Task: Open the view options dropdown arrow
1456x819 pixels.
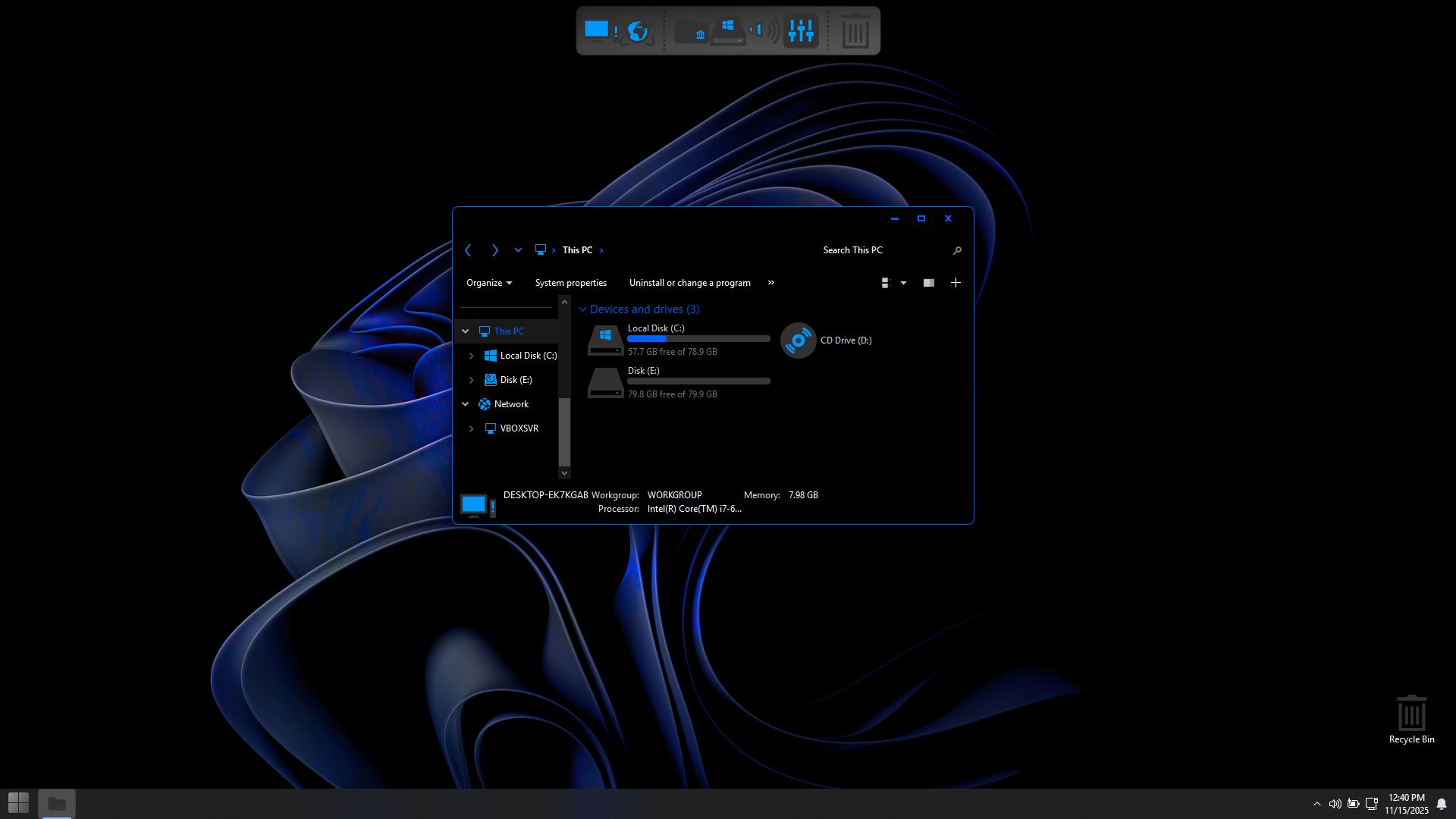Action: (x=903, y=283)
